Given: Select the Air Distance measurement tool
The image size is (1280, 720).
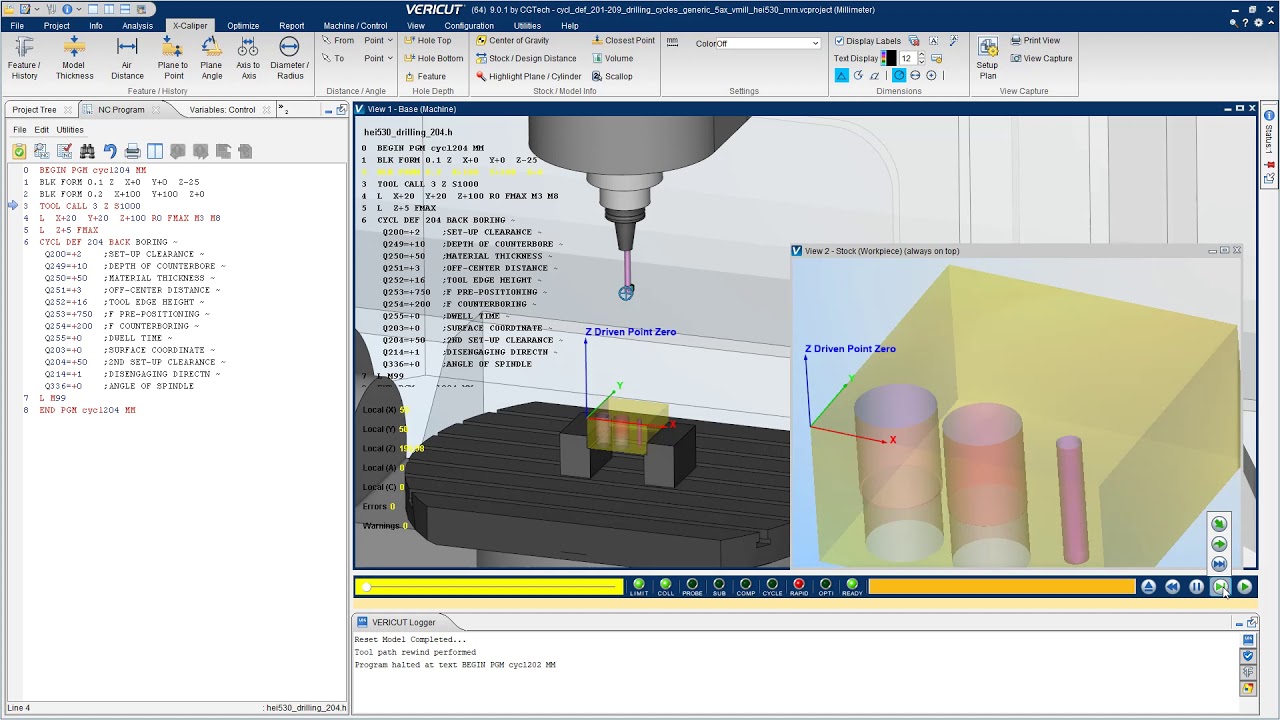Looking at the screenshot, I should tap(127, 58).
